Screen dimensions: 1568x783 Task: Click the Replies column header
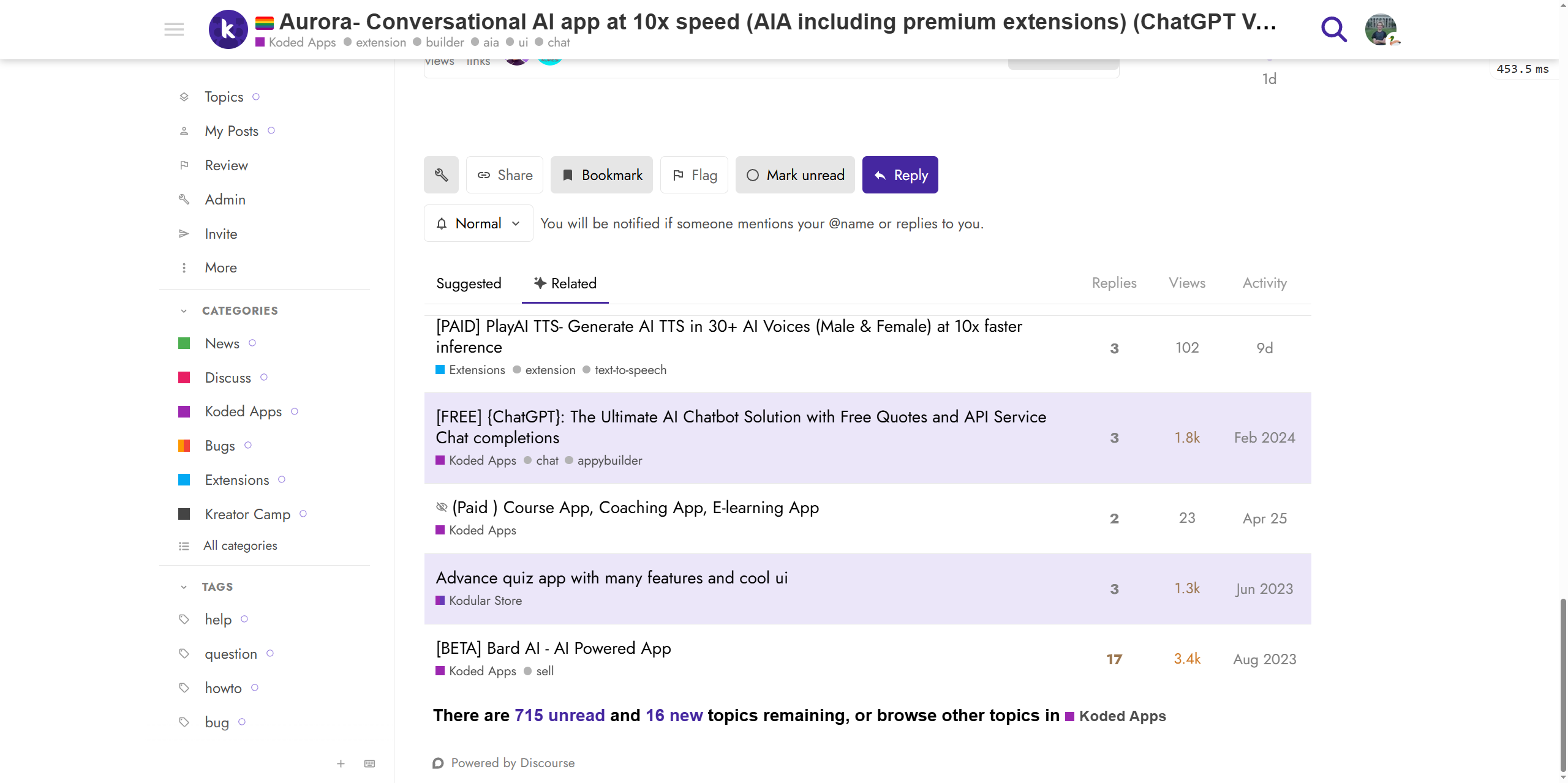1114,283
